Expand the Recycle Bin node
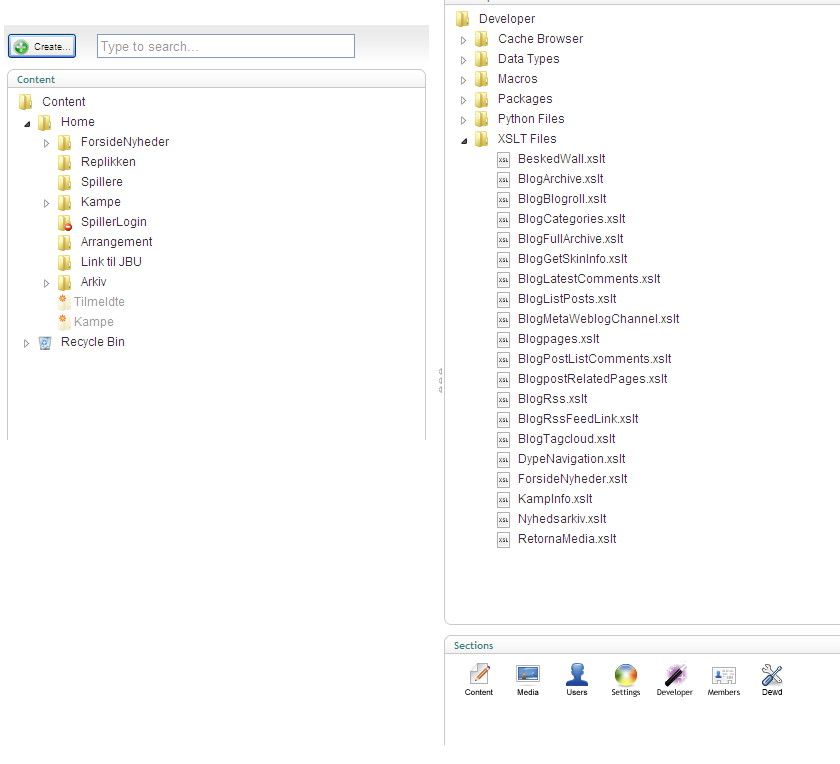The height and width of the screenshot is (764, 840). 26,343
